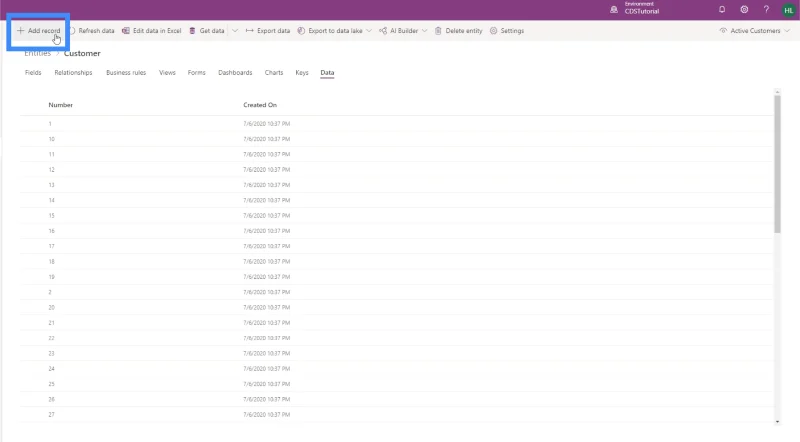Open the Keys tab

[x=302, y=72]
